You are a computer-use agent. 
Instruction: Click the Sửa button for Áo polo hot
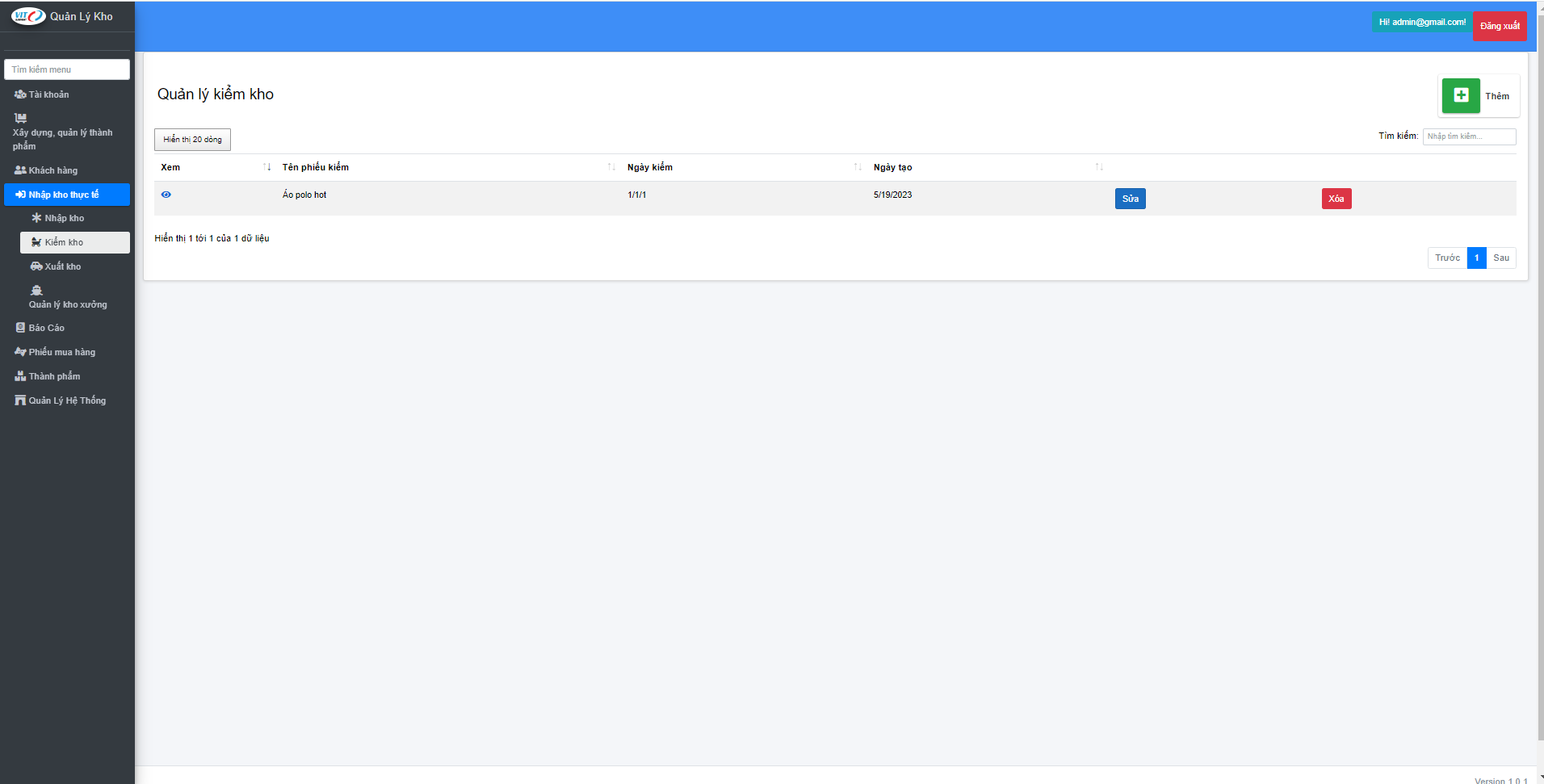click(1130, 199)
